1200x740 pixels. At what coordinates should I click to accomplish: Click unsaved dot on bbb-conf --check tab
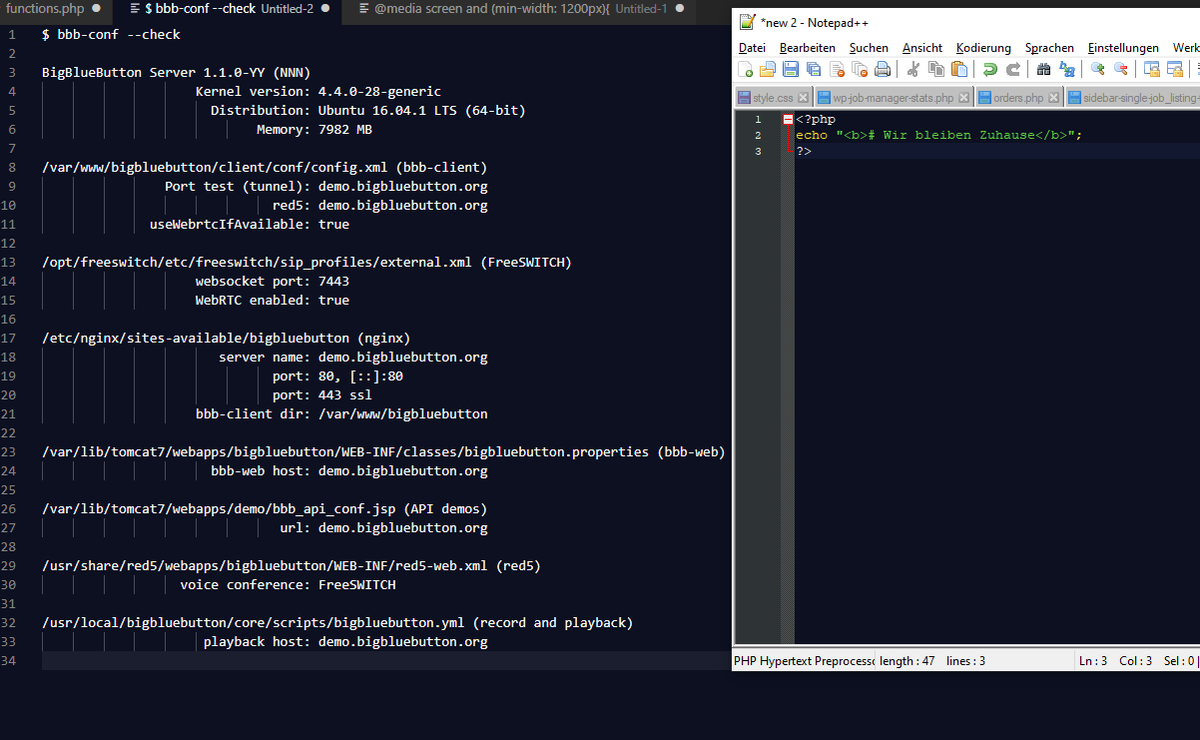tap(325, 8)
